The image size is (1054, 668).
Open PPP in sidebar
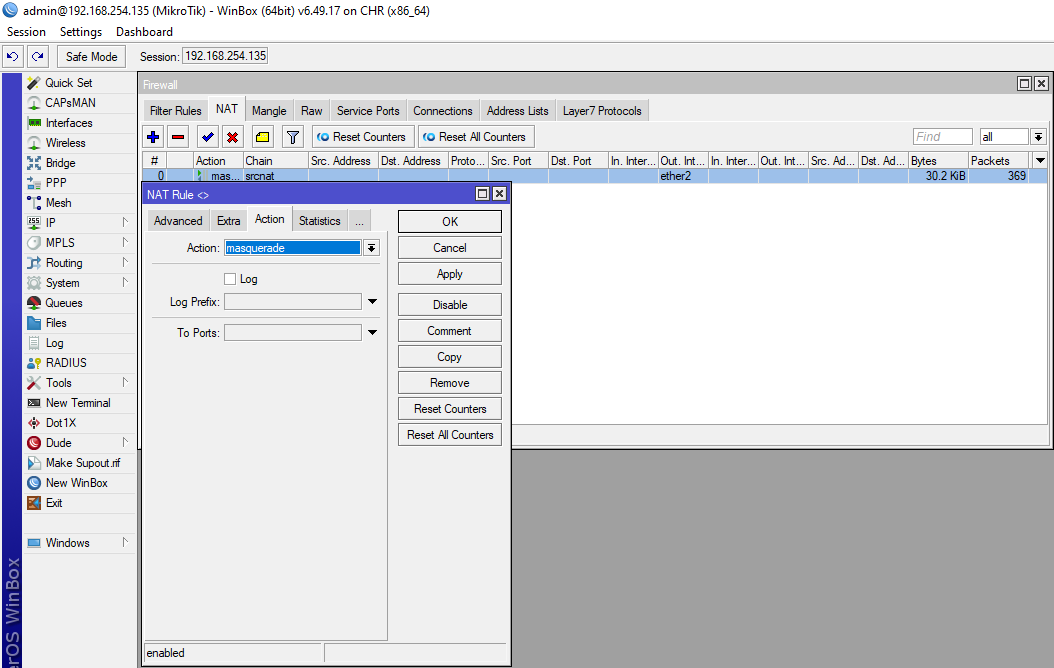56,183
